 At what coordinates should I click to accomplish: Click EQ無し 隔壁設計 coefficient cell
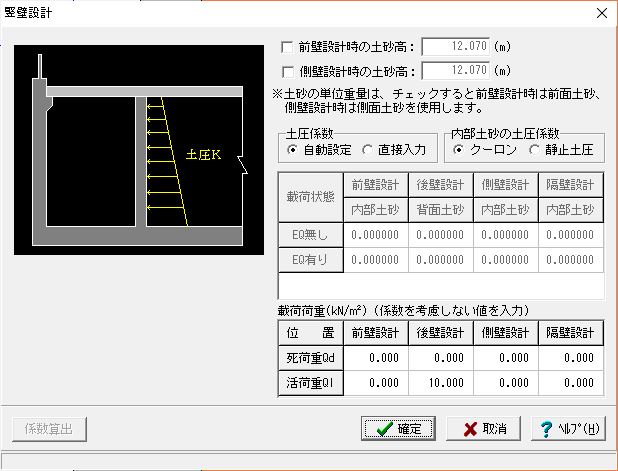click(x=571, y=235)
